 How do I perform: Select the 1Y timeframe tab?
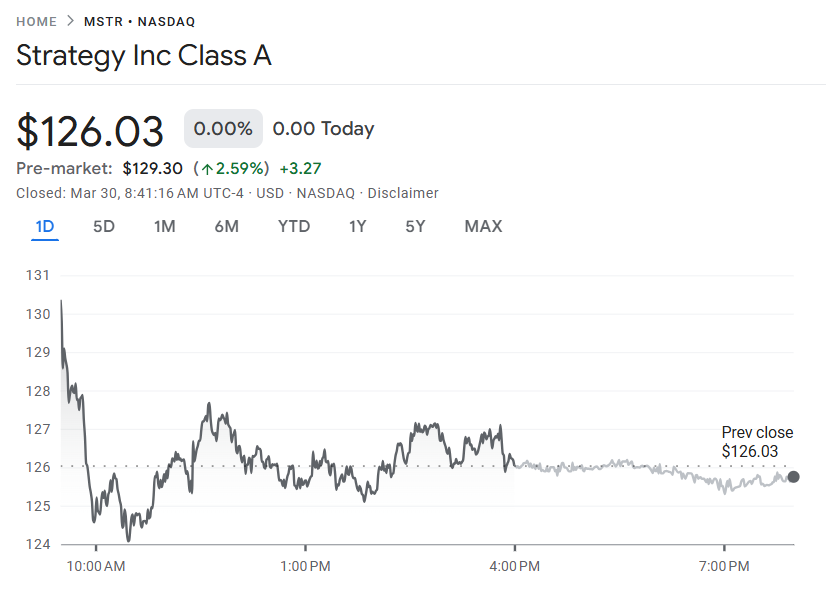(x=357, y=227)
